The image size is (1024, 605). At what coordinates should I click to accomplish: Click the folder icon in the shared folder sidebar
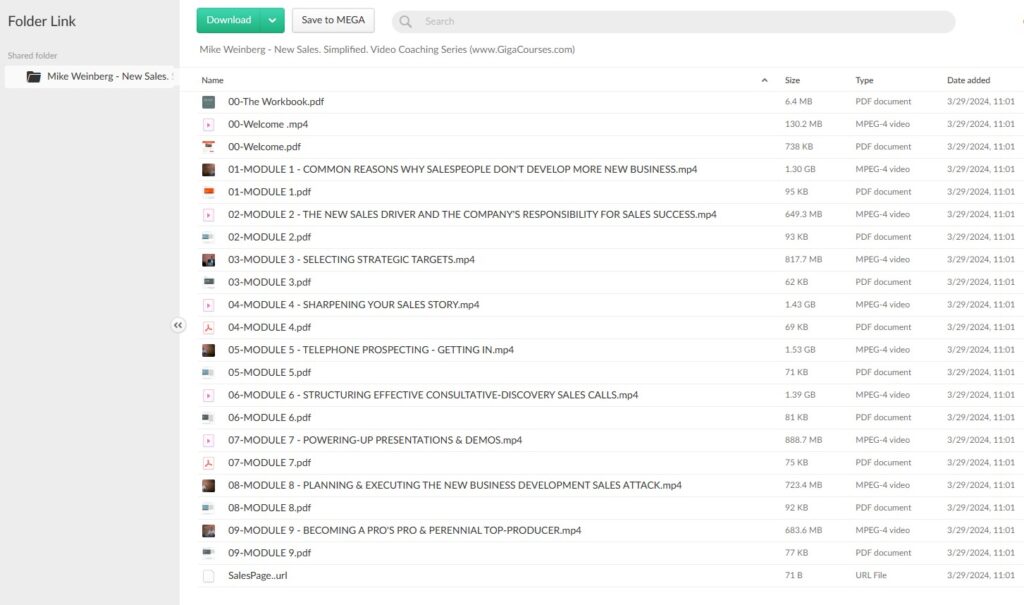pos(34,77)
